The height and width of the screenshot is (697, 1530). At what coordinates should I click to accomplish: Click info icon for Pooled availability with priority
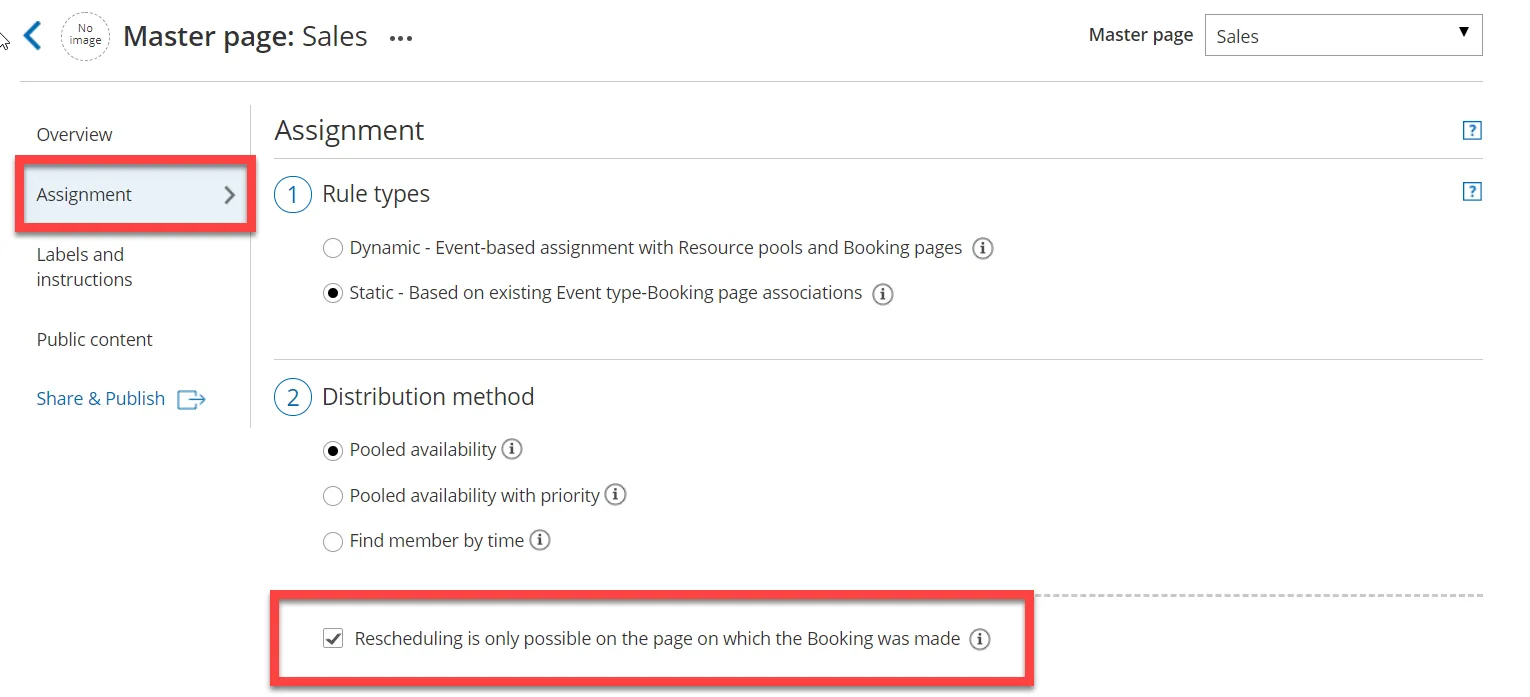pyautogui.click(x=616, y=494)
